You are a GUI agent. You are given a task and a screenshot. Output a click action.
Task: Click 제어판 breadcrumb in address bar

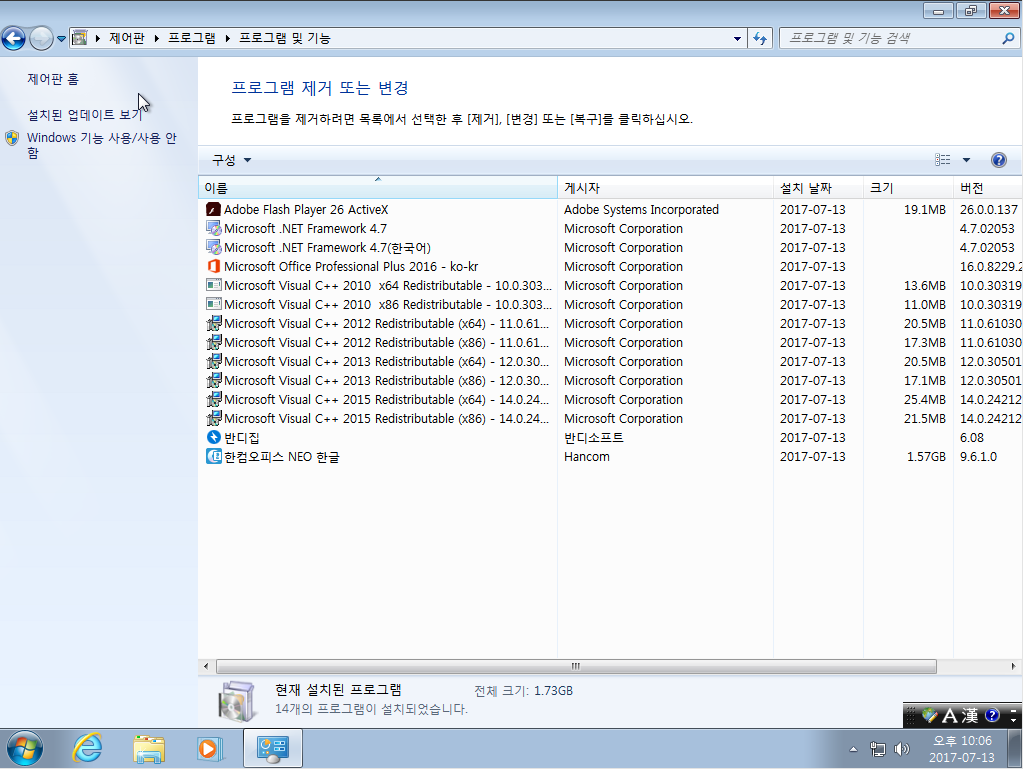(x=127, y=38)
